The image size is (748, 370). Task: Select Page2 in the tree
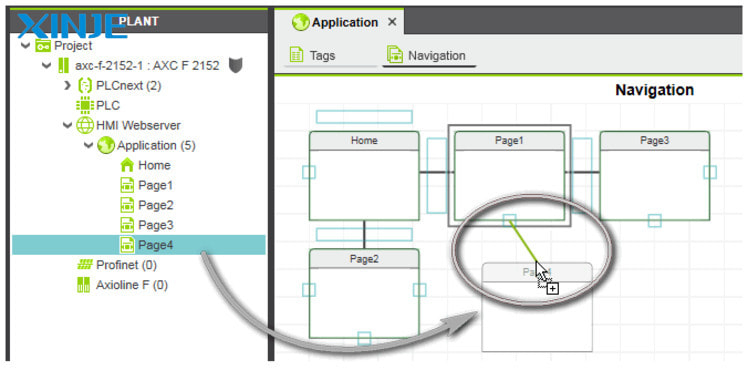pos(156,205)
